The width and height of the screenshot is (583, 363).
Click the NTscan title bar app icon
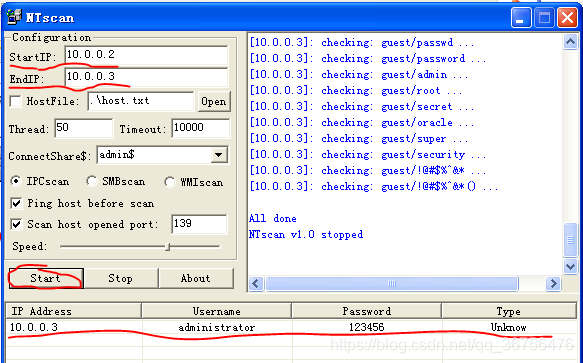point(15,17)
